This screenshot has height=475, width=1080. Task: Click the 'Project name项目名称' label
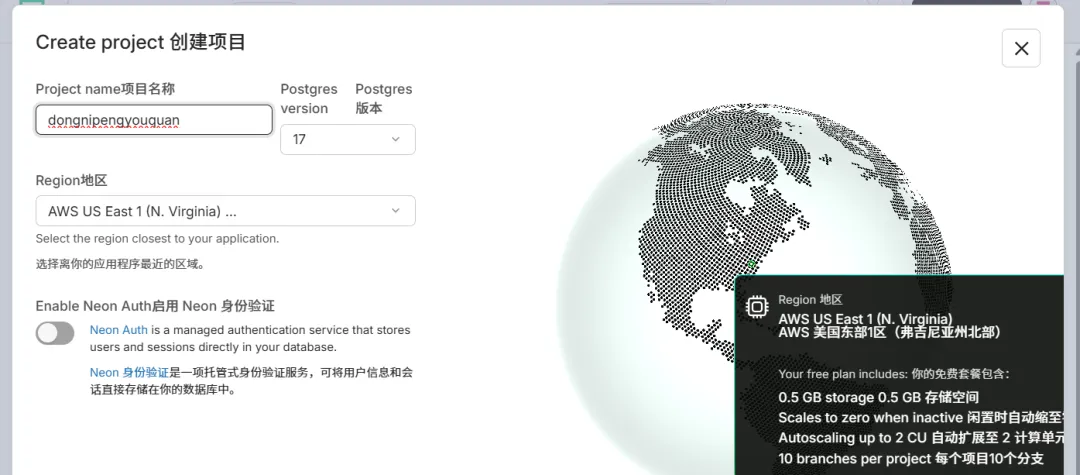coord(105,89)
